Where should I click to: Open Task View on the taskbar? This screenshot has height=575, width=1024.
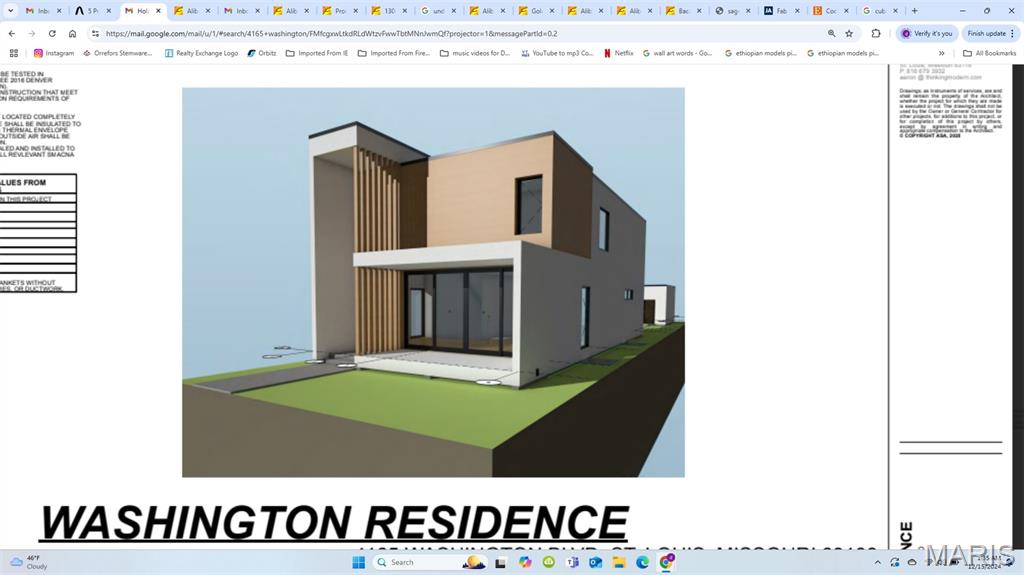501,562
